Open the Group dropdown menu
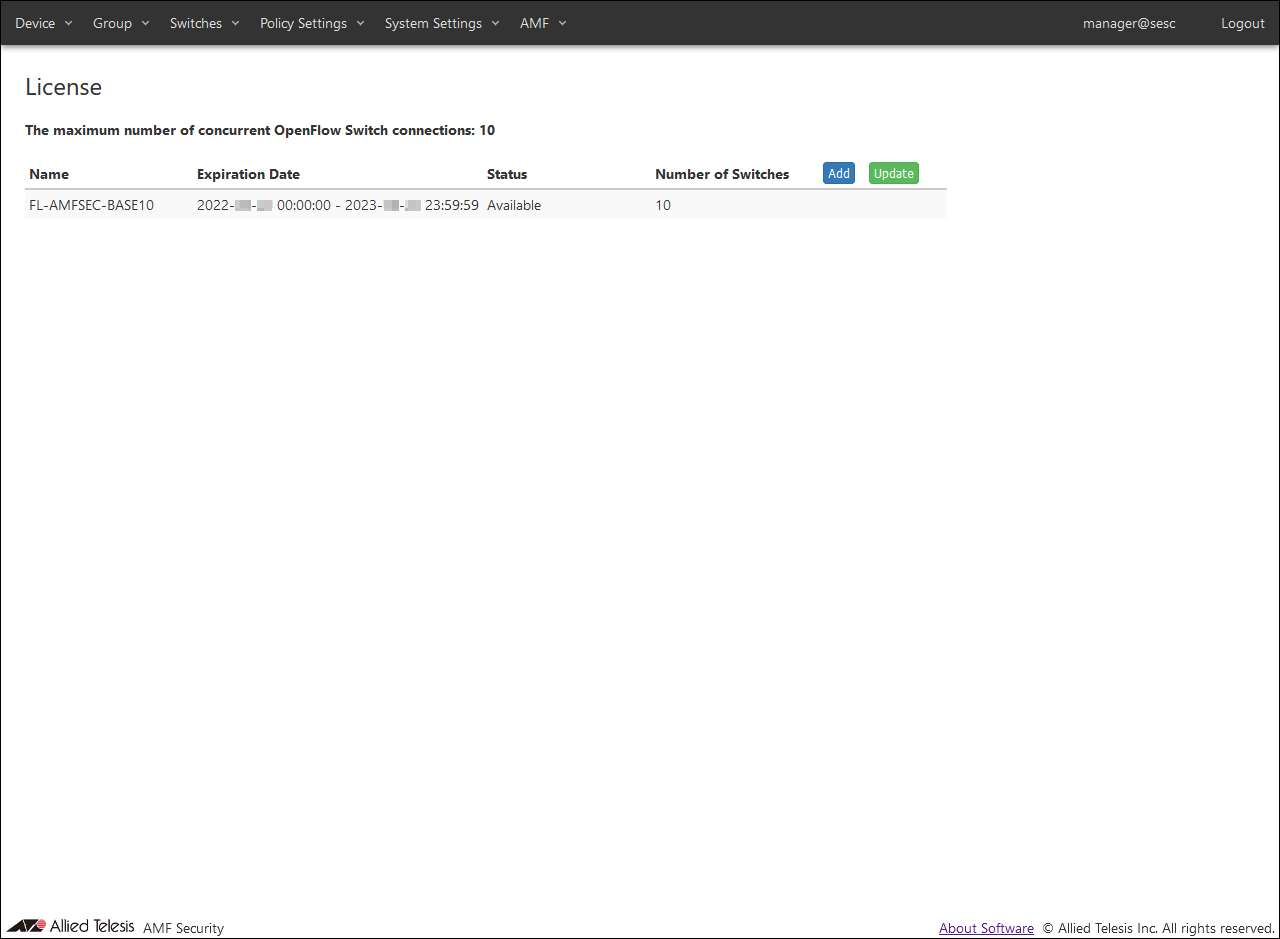The width and height of the screenshot is (1280, 939). [x=121, y=23]
